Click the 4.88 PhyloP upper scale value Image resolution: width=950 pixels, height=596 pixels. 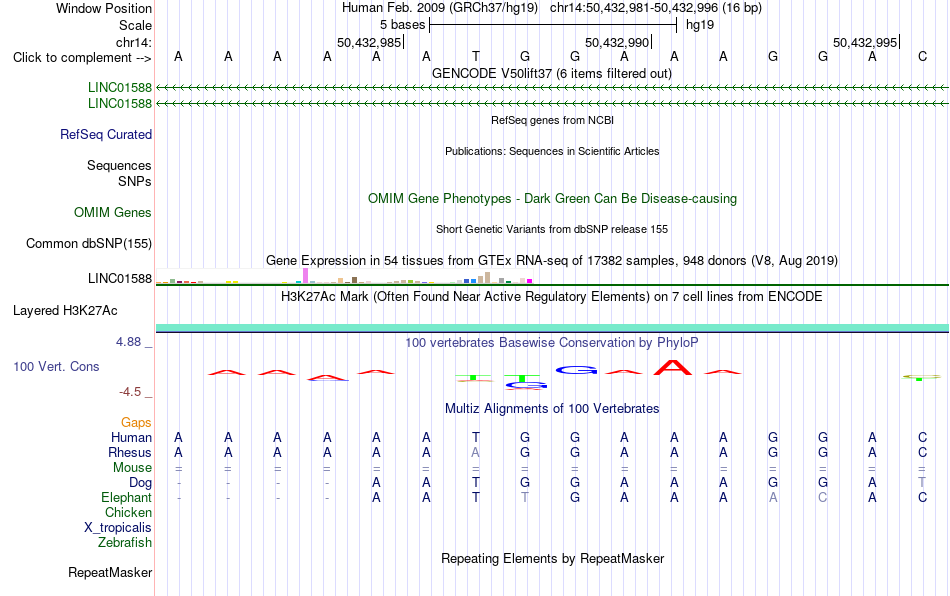pyautogui.click(x=128, y=342)
